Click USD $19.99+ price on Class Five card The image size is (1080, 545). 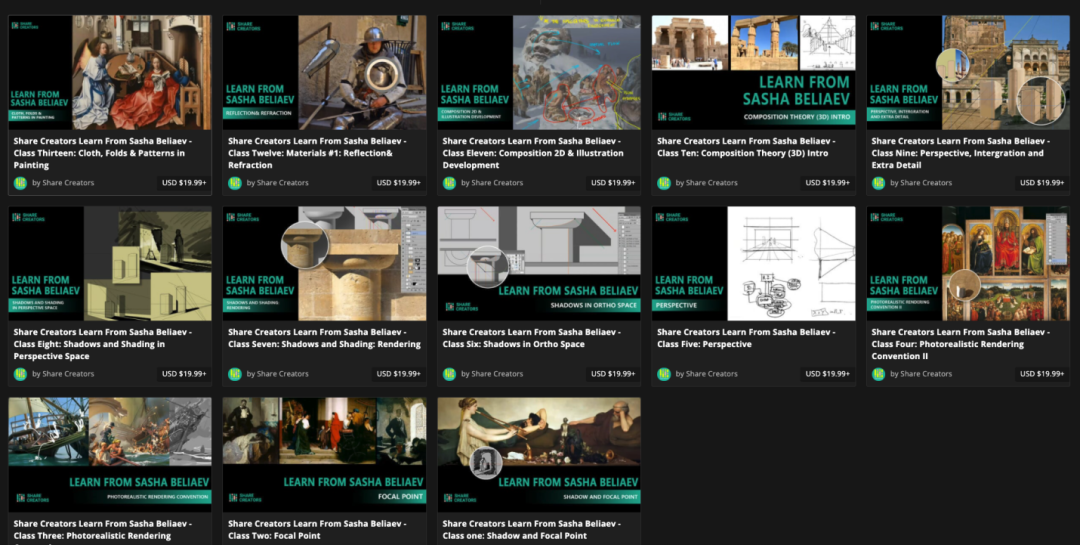point(828,374)
